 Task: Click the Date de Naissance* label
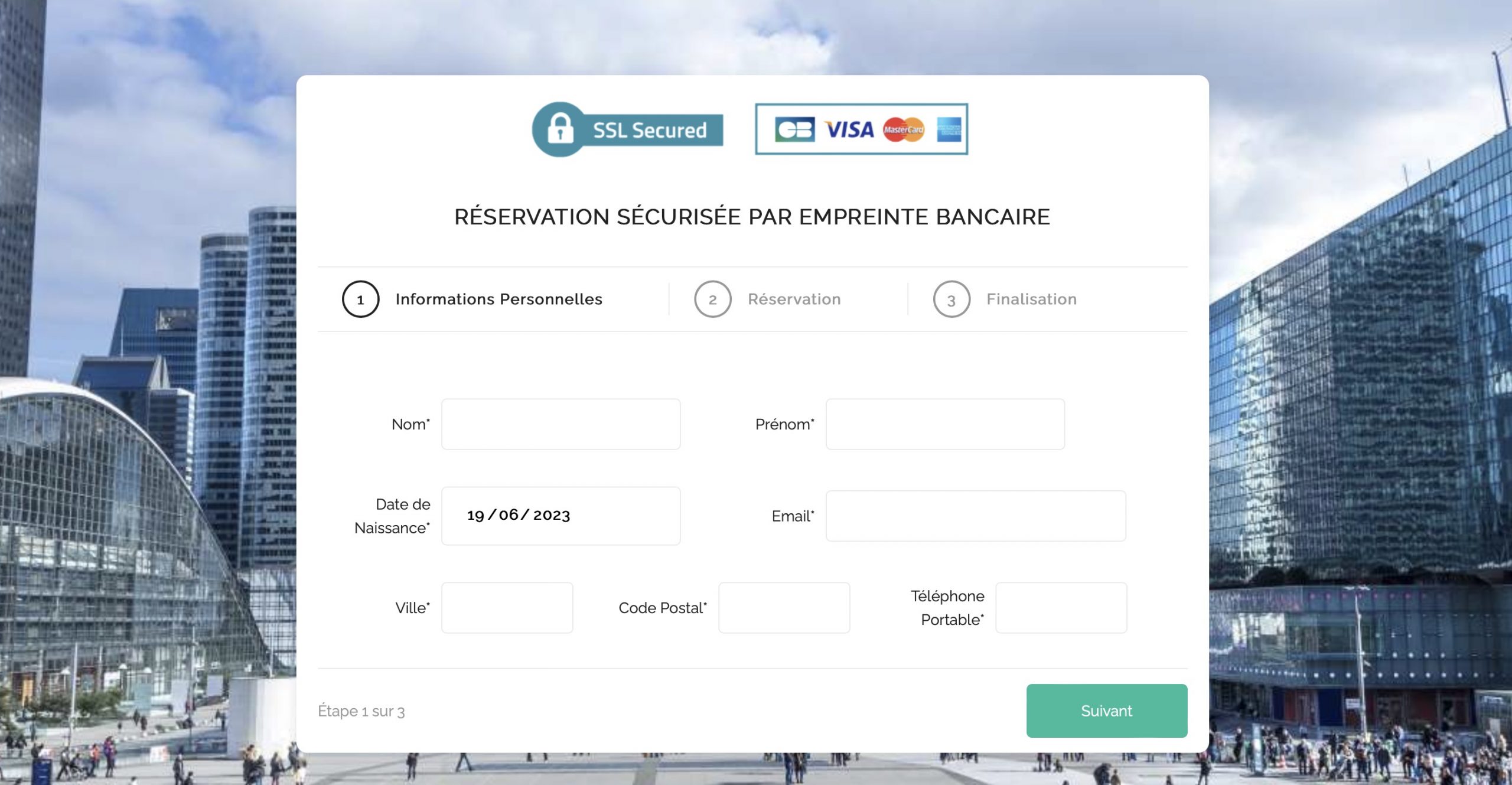tap(392, 516)
